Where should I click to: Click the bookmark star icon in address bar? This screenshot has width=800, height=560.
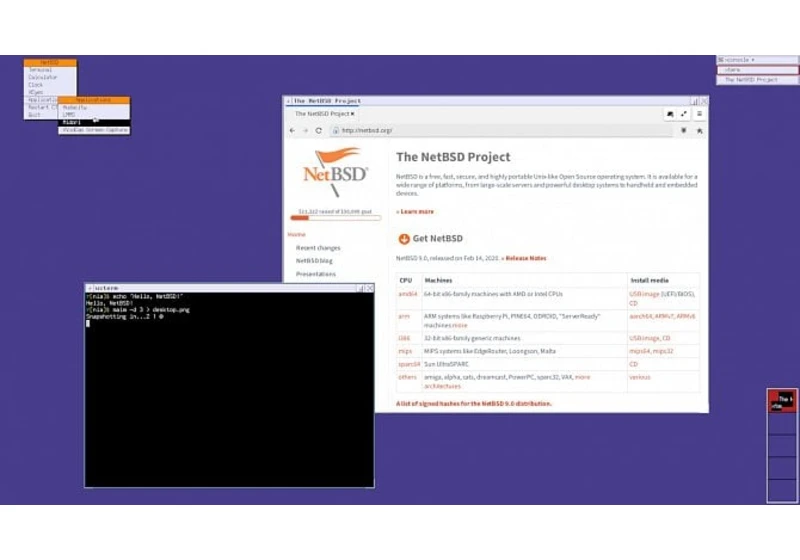pos(699,131)
